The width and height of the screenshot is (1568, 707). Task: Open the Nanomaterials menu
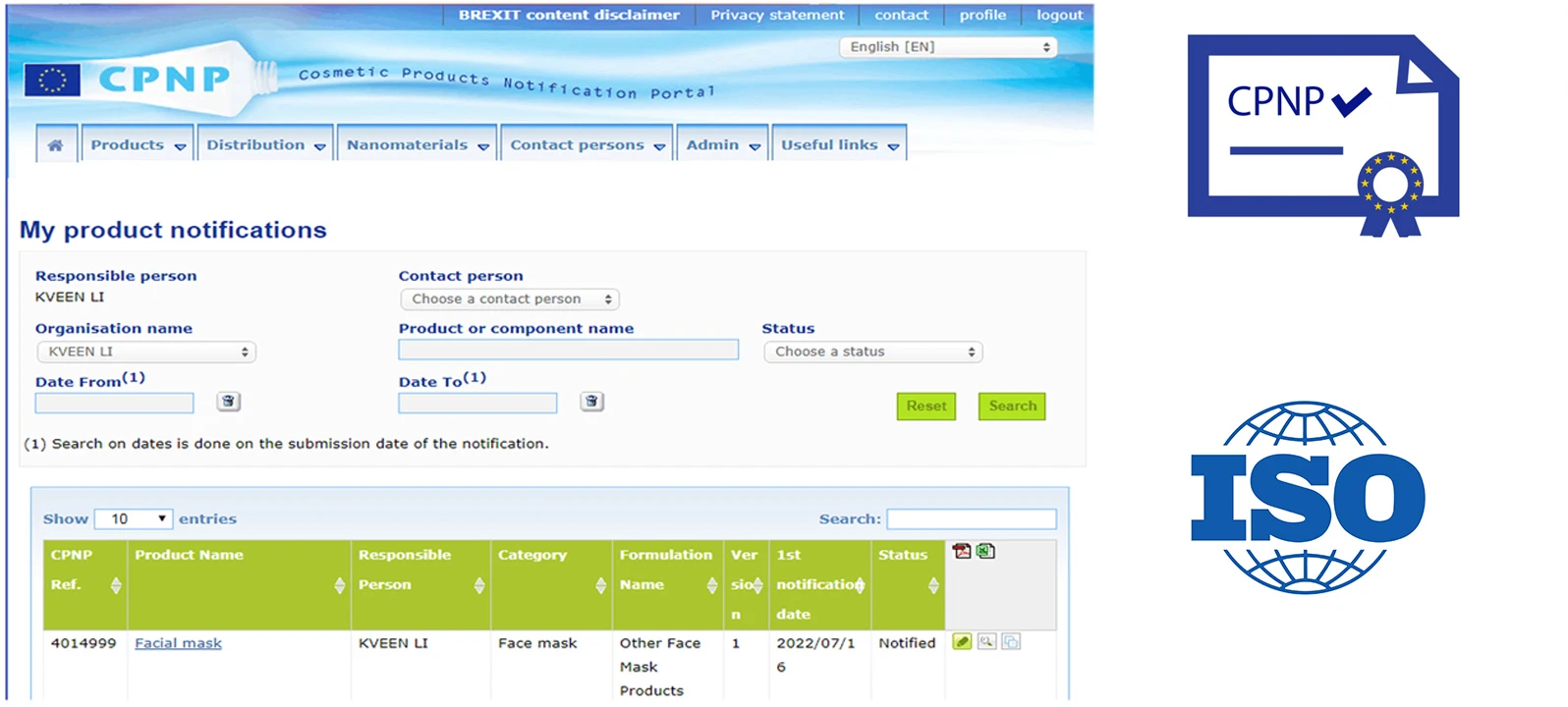pos(418,144)
